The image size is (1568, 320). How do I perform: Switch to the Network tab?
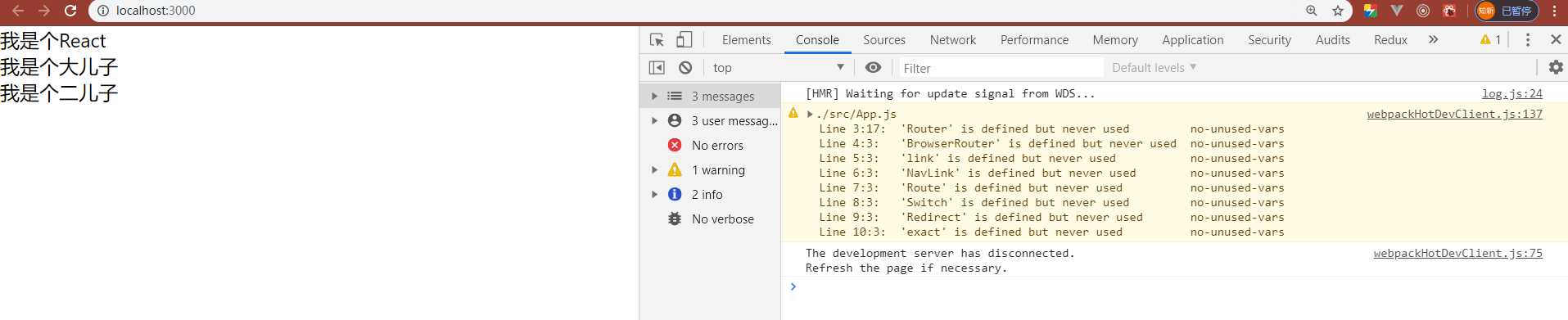click(x=952, y=39)
